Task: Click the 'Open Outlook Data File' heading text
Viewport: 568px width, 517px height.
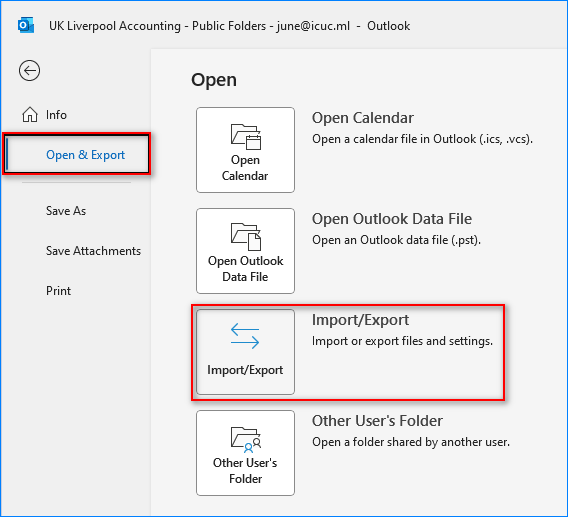Action: (x=392, y=219)
